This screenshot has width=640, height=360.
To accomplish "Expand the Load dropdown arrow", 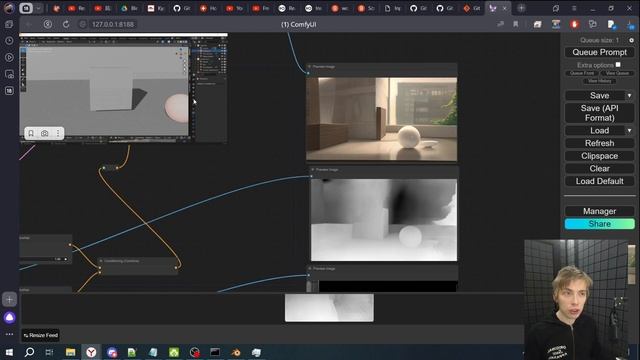I will (x=630, y=131).
